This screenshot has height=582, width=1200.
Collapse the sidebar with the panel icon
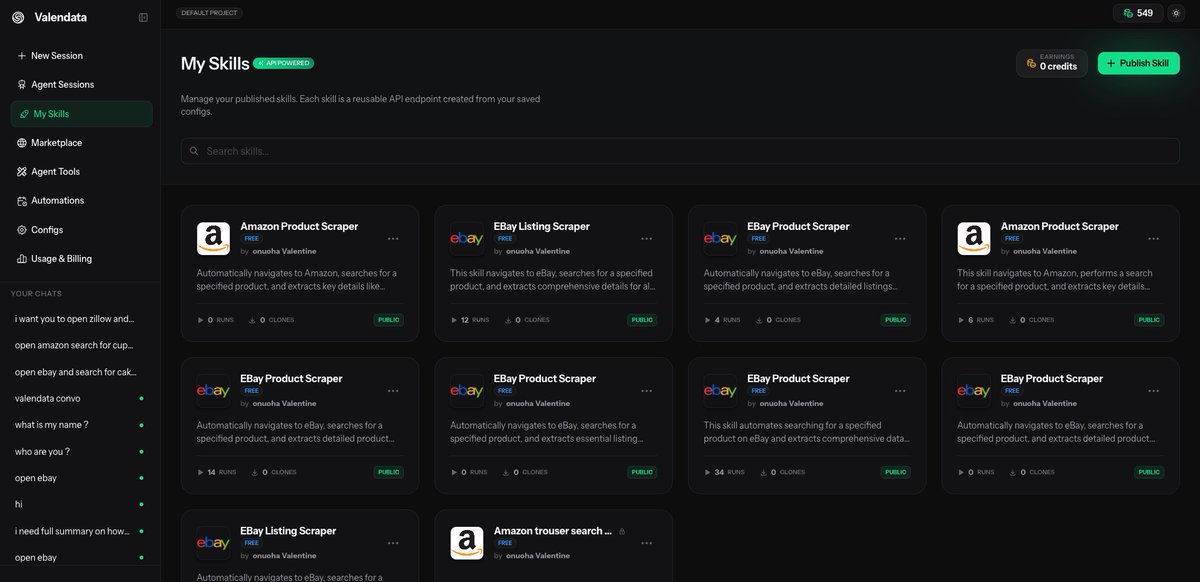144,17
